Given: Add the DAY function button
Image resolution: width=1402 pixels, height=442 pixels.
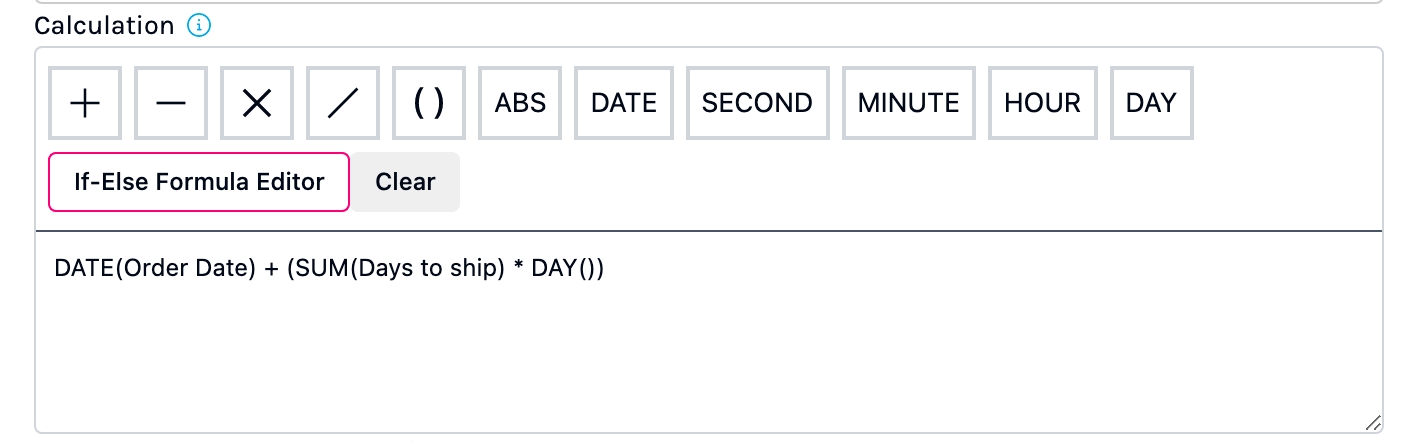Looking at the screenshot, I should point(1151,103).
